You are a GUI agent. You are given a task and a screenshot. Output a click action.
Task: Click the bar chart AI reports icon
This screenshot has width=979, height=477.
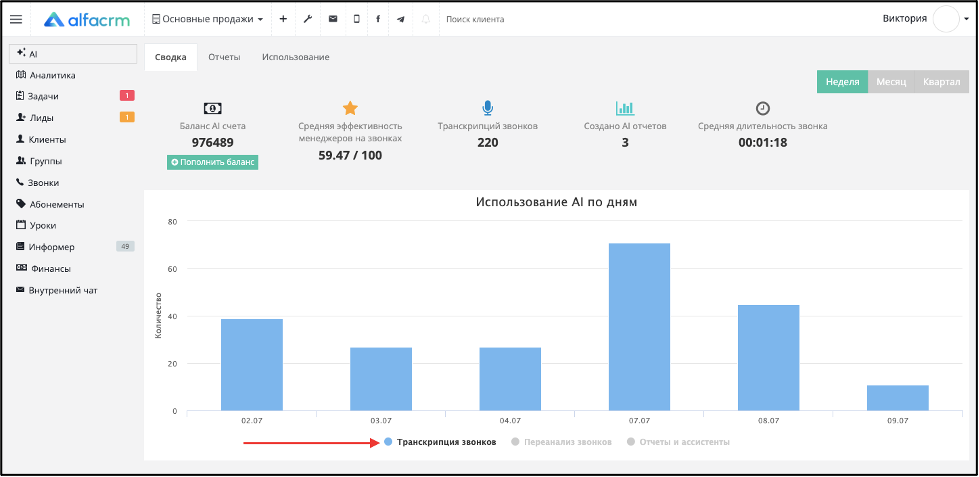pyautogui.click(x=625, y=109)
